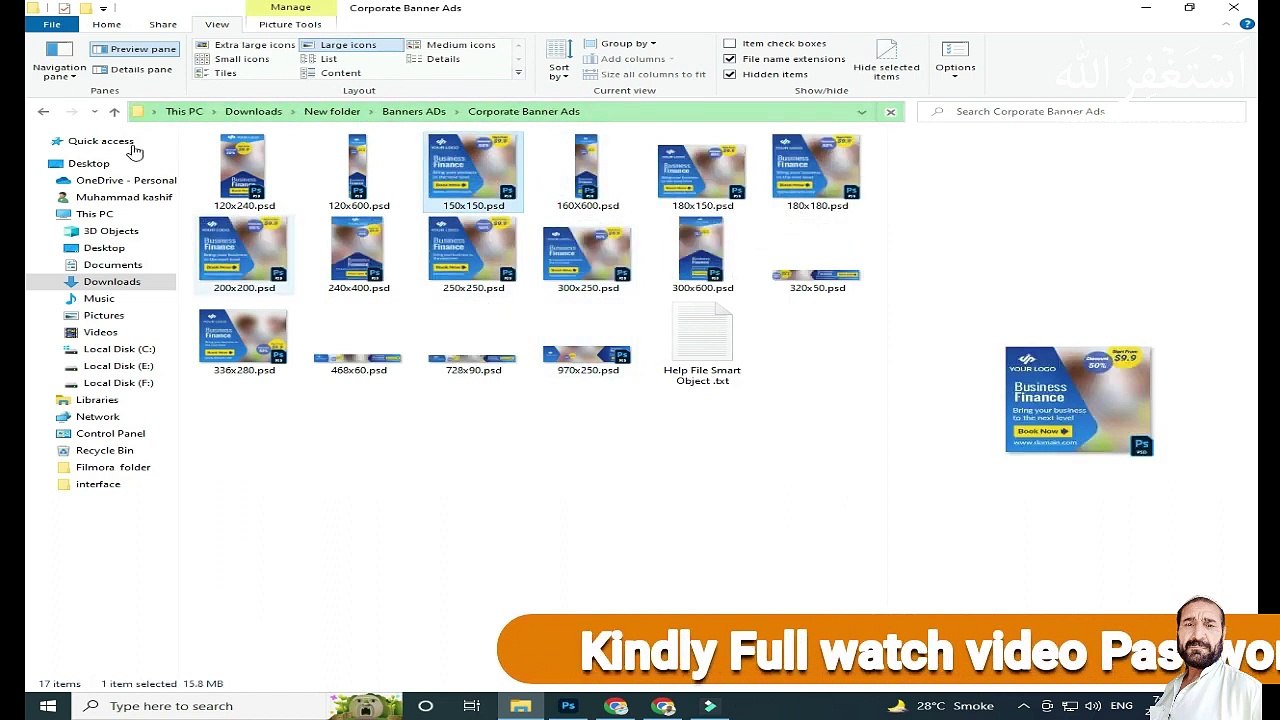Select OneDrive - Personal in the sidebar
Viewport: 1280px width, 720px height.
(x=116, y=181)
